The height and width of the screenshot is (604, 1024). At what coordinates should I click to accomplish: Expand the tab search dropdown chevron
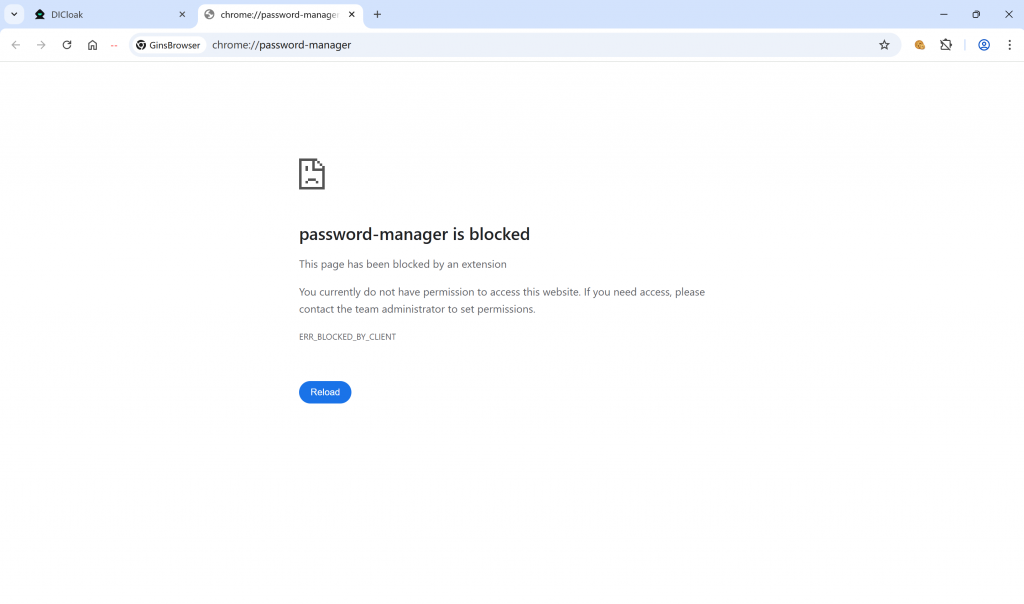click(x=15, y=15)
